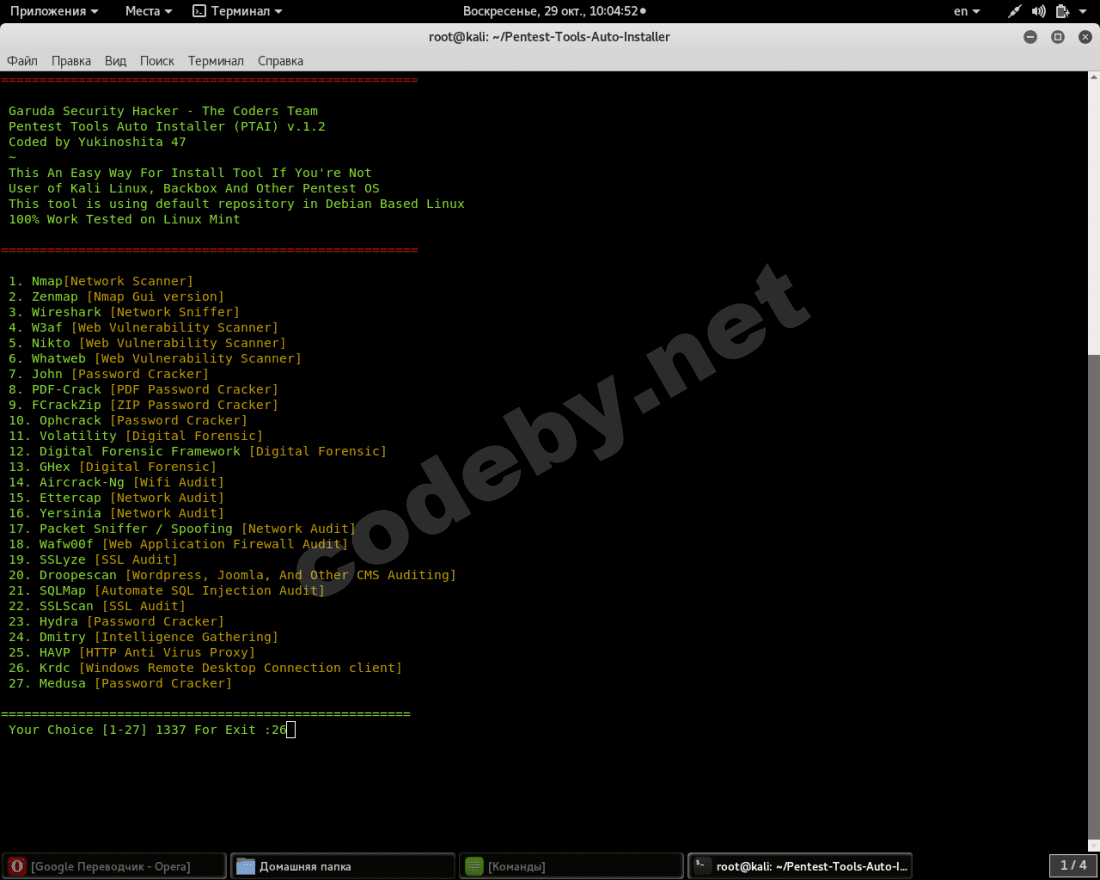Click 'Pentest Tools Auto Installer (PTAI) v.1.2' line
The image size is (1100, 880).
point(167,126)
